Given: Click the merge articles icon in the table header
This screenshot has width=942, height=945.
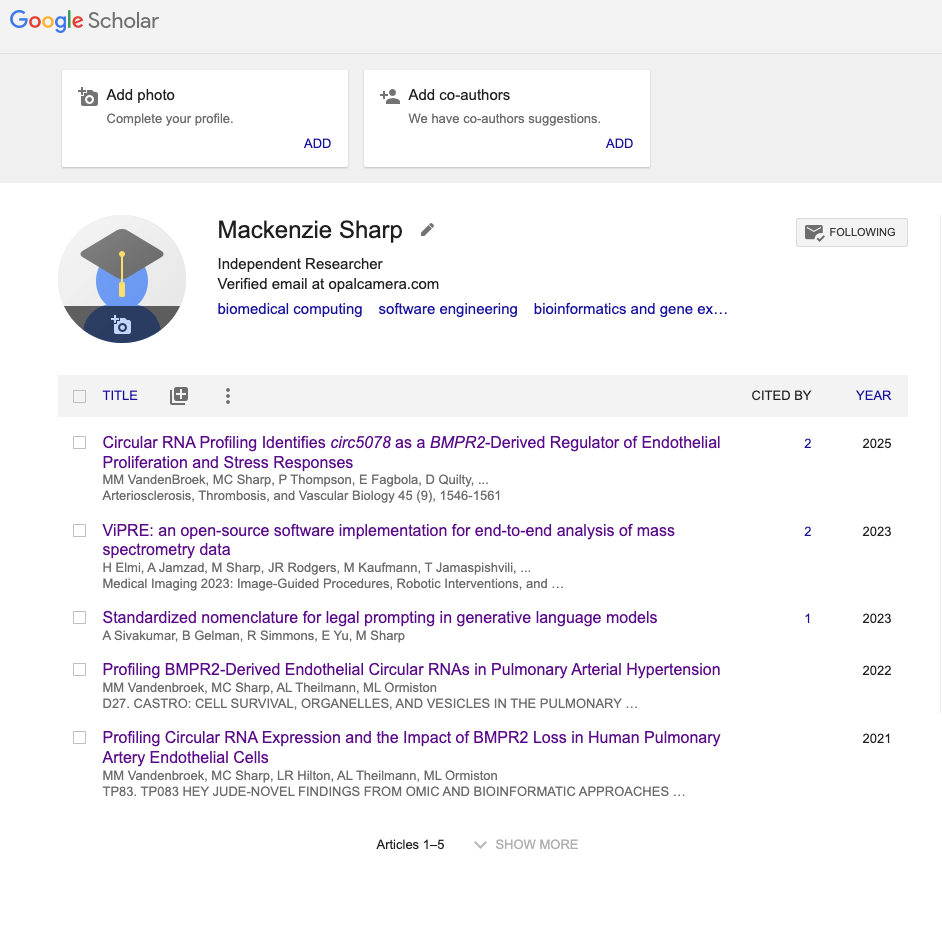Looking at the screenshot, I should click(x=179, y=395).
